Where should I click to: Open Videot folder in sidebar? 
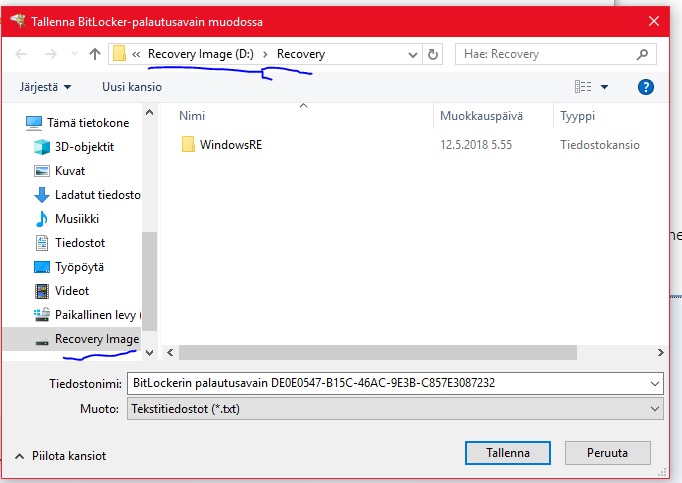click(x=72, y=291)
